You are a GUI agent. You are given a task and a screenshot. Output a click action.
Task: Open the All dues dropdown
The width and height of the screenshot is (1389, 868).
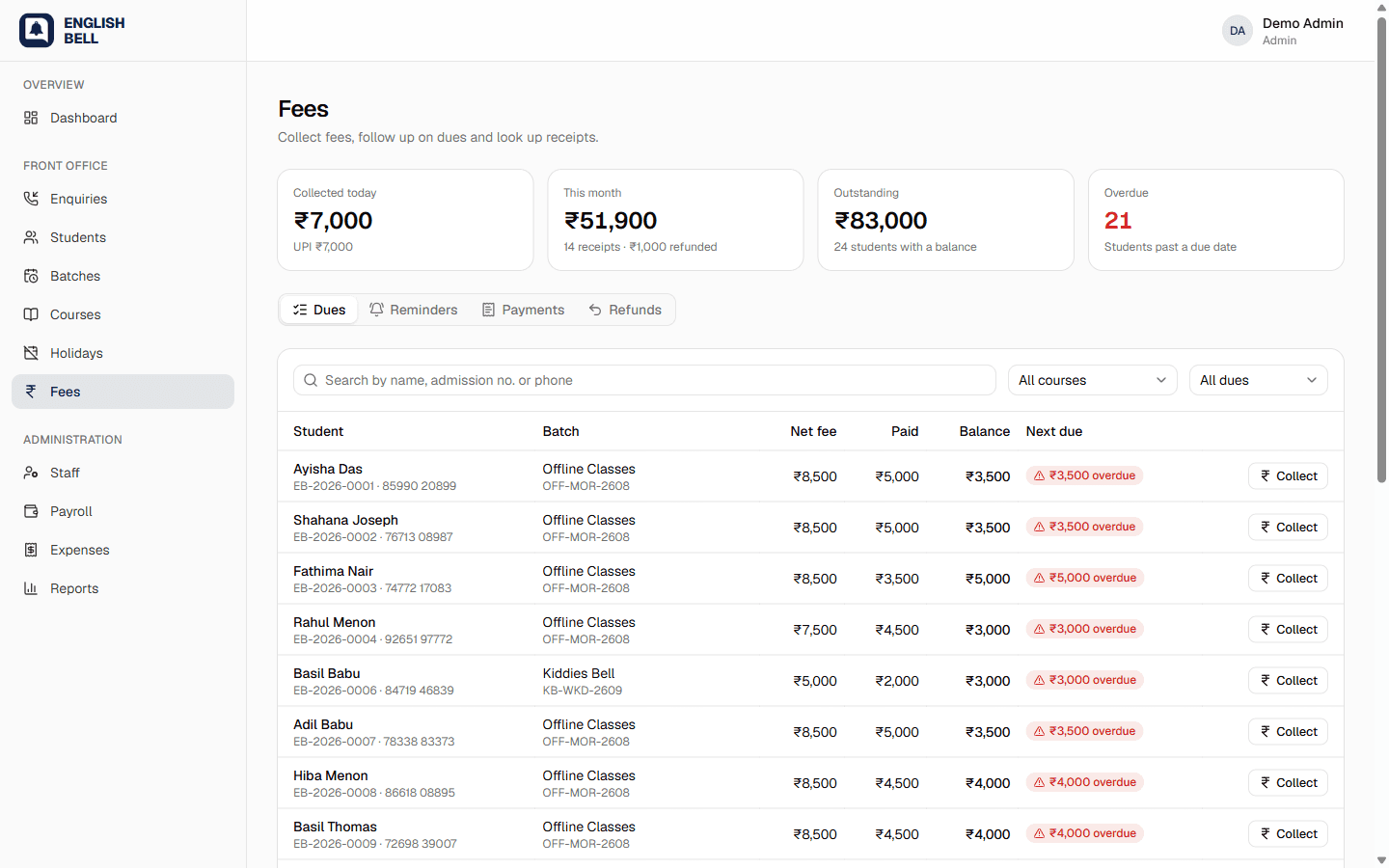pos(1258,380)
